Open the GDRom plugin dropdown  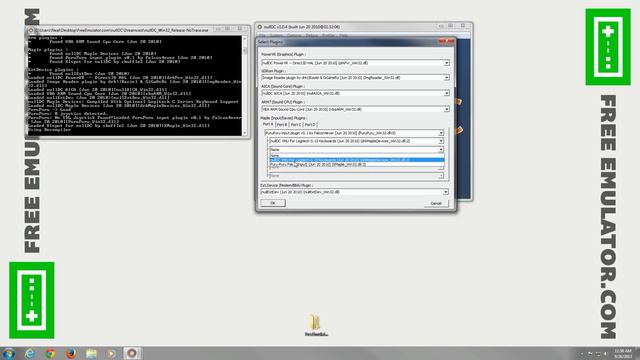point(447,78)
